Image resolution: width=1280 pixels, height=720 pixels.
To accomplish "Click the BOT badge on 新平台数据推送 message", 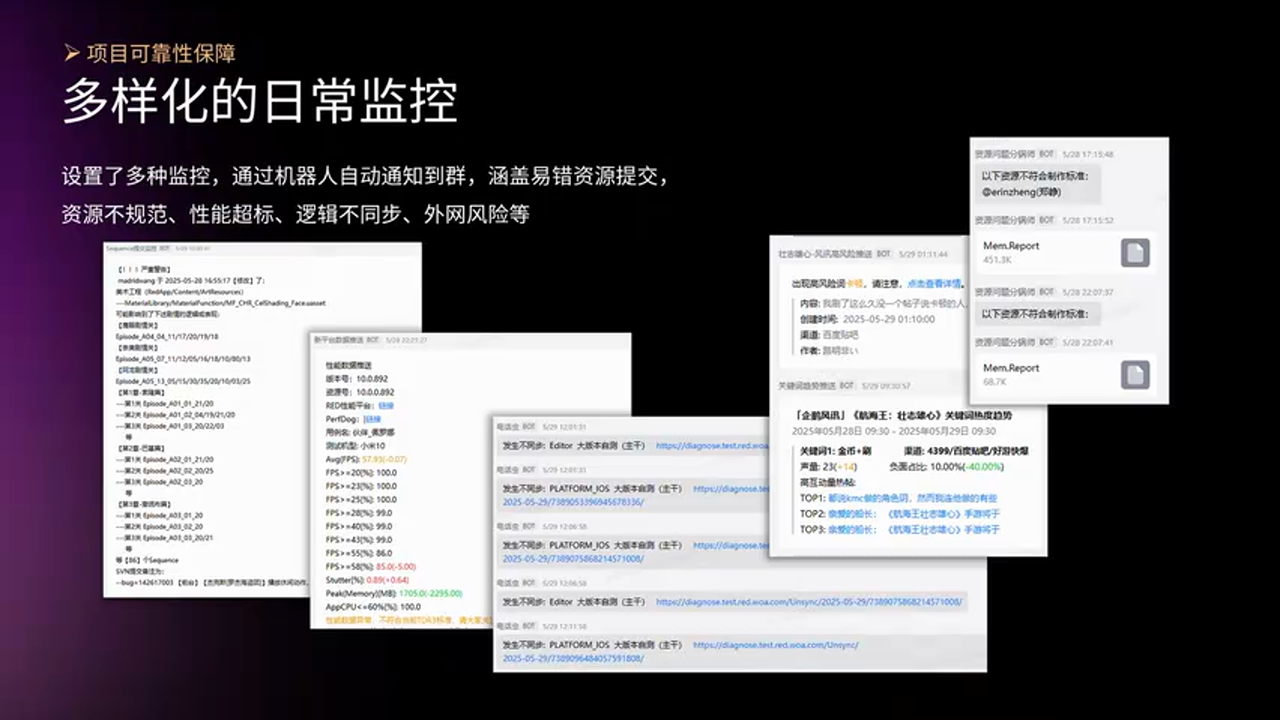I will 372,339.
